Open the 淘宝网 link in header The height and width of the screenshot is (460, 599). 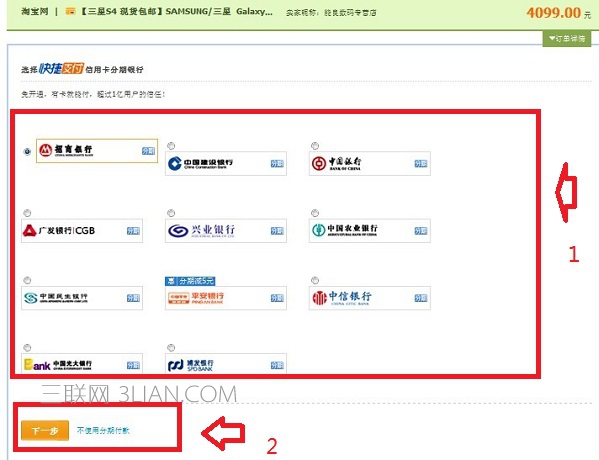[x=35, y=11]
